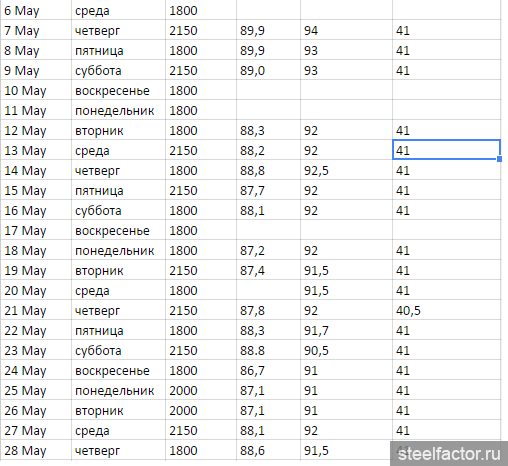Image resolution: width=508 pixels, height=466 pixels.
Task: Click the steelfactor.ru watermark link
Action: pos(449,454)
